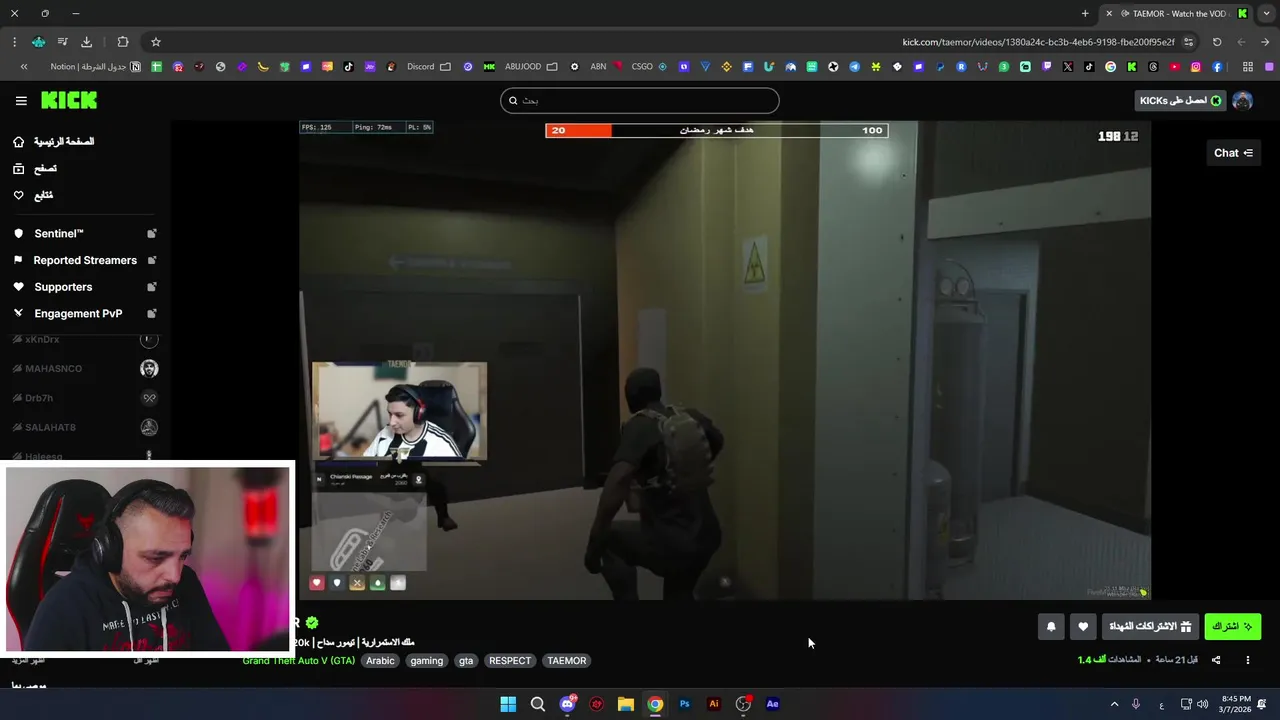Click the gta tag
The image size is (1280, 720).
pyautogui.click(x=466, y=661)
